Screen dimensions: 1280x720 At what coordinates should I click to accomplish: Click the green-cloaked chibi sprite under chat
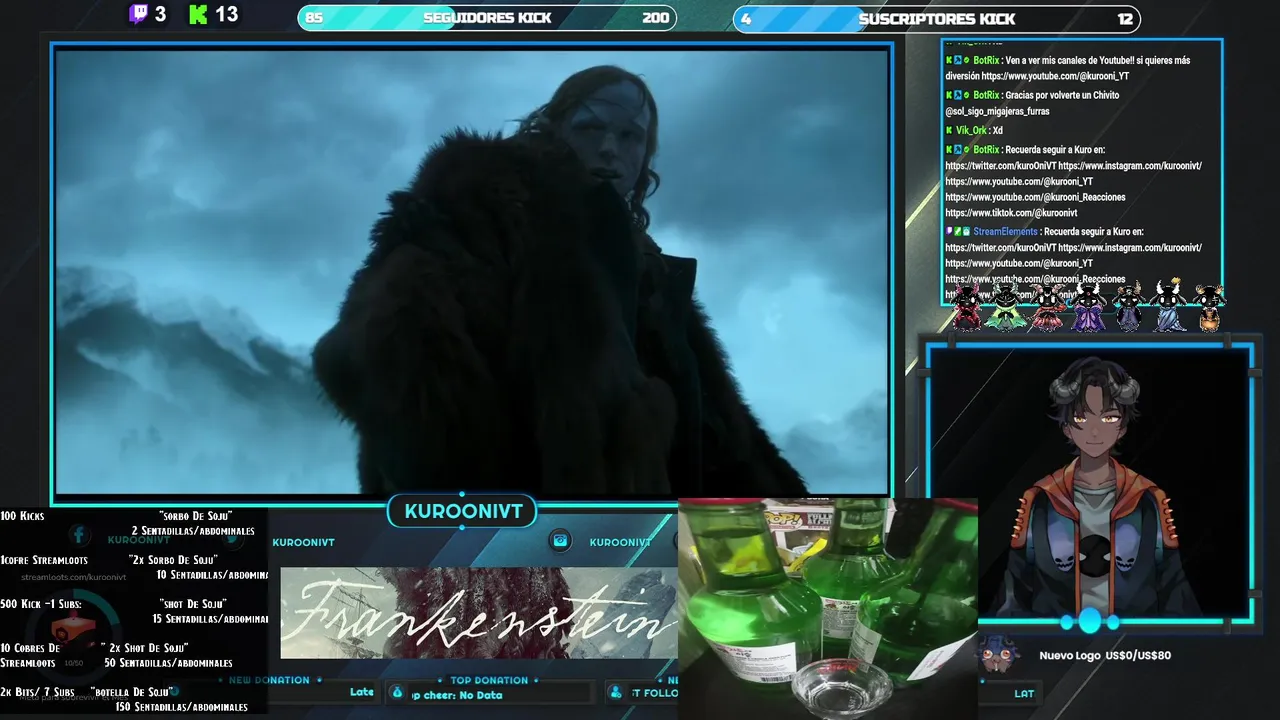[1005, 305]
